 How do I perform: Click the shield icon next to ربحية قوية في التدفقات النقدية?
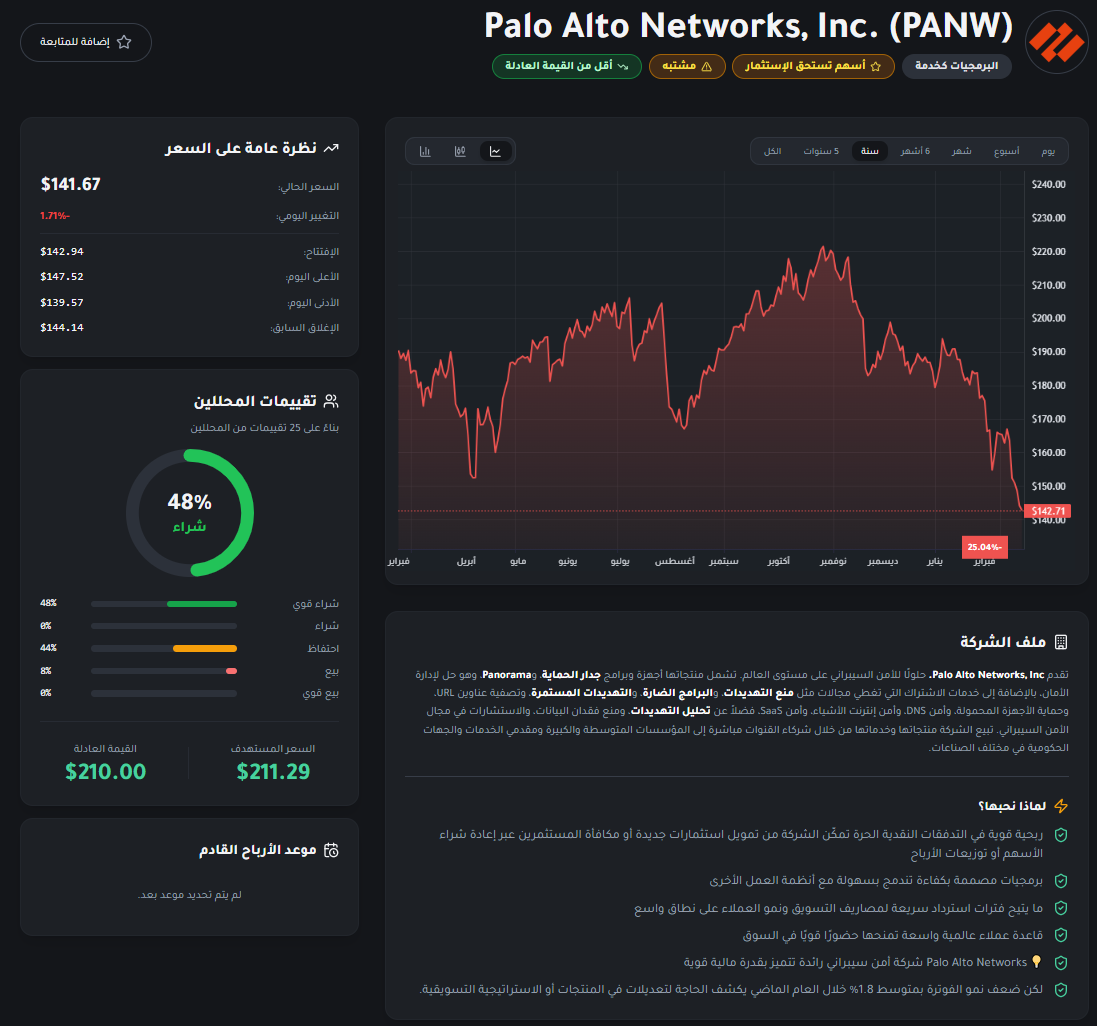[x=1061, y=835]
